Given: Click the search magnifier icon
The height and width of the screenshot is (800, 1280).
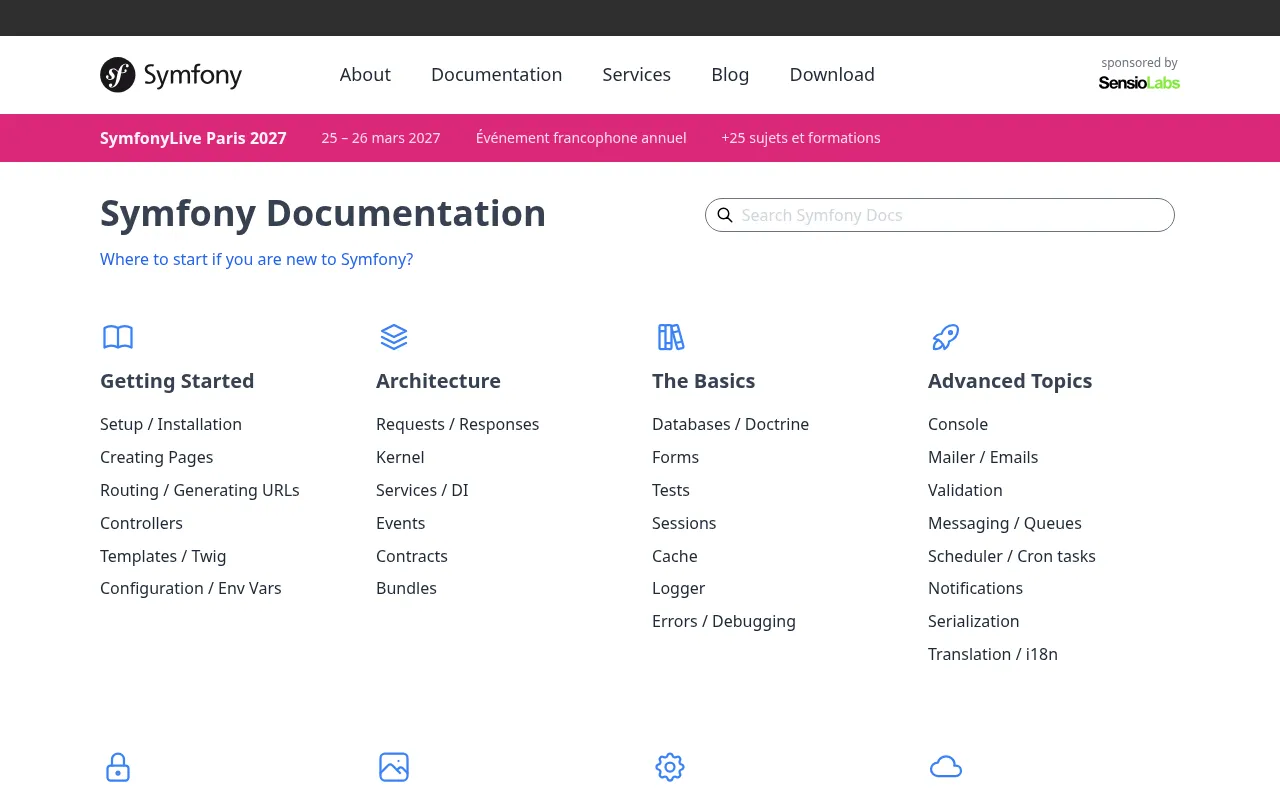Looking at the screenshot, I should pyautogui.click(x=725, y=215).
